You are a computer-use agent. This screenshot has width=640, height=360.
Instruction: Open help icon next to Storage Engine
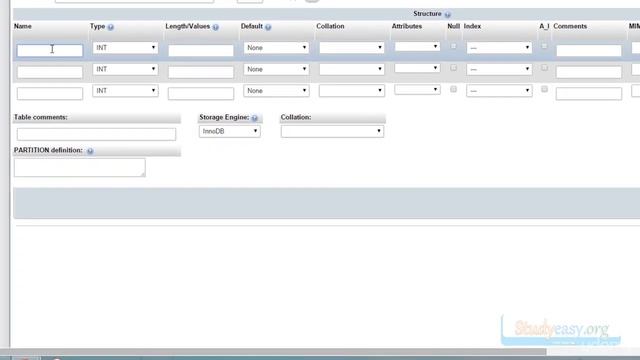255,118
